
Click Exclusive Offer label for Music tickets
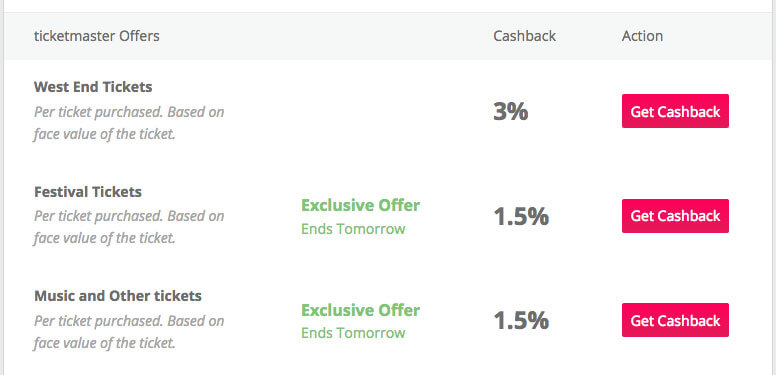[360, 310]
